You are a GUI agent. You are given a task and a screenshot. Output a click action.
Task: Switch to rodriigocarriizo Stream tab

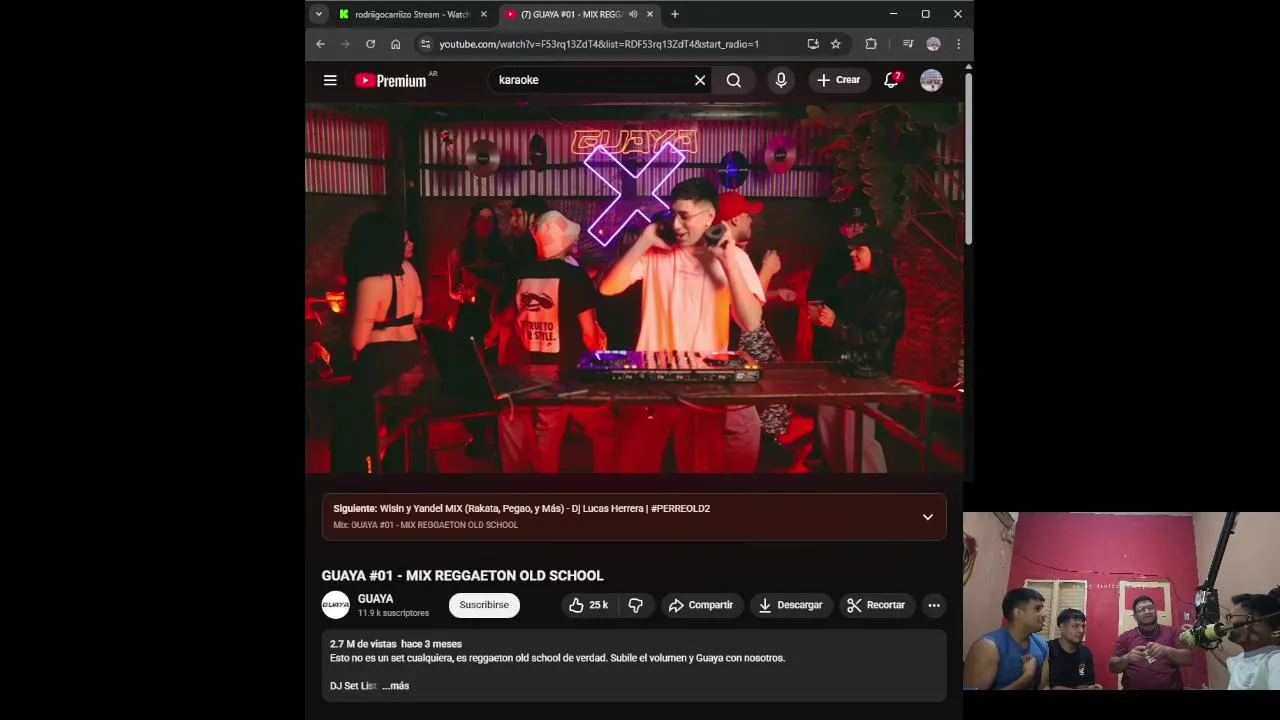tap(412, 14)
